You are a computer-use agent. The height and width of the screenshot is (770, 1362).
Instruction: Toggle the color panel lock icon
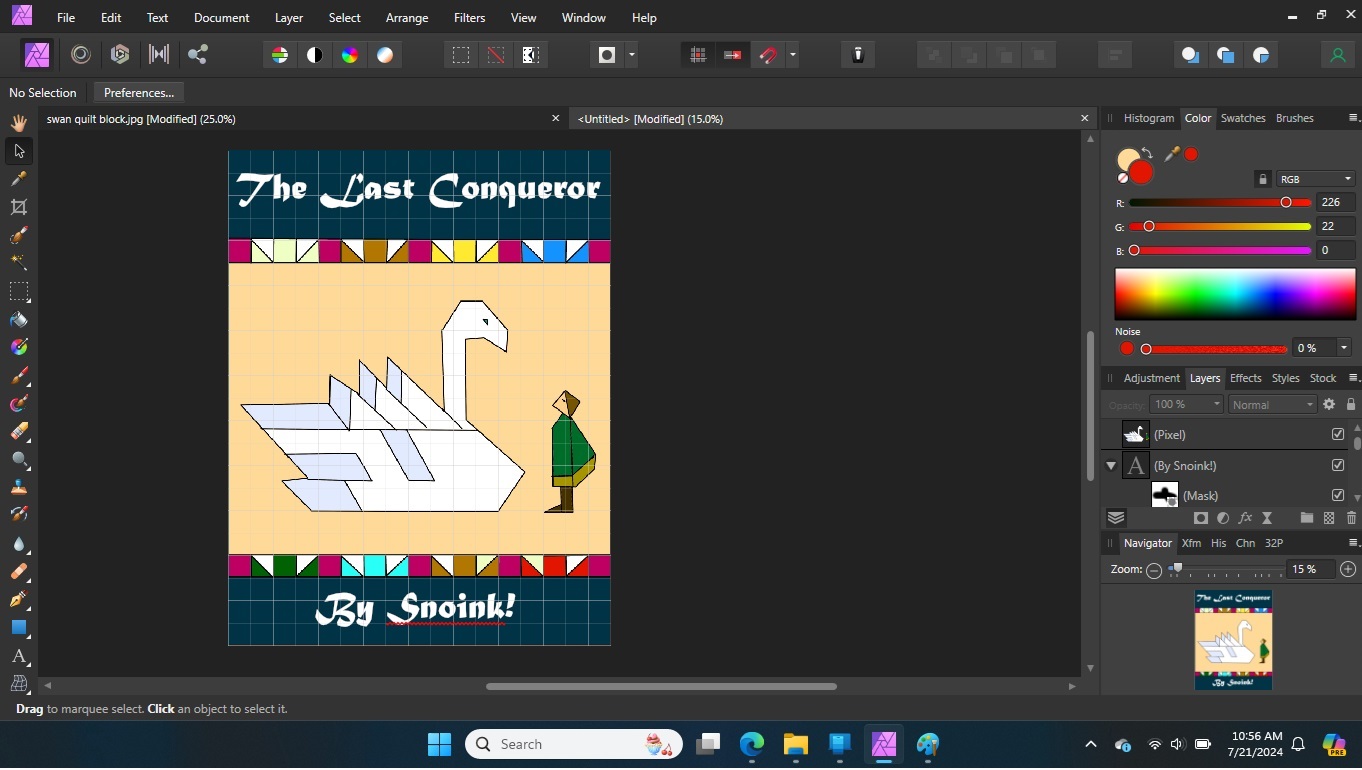(1263, 179)
